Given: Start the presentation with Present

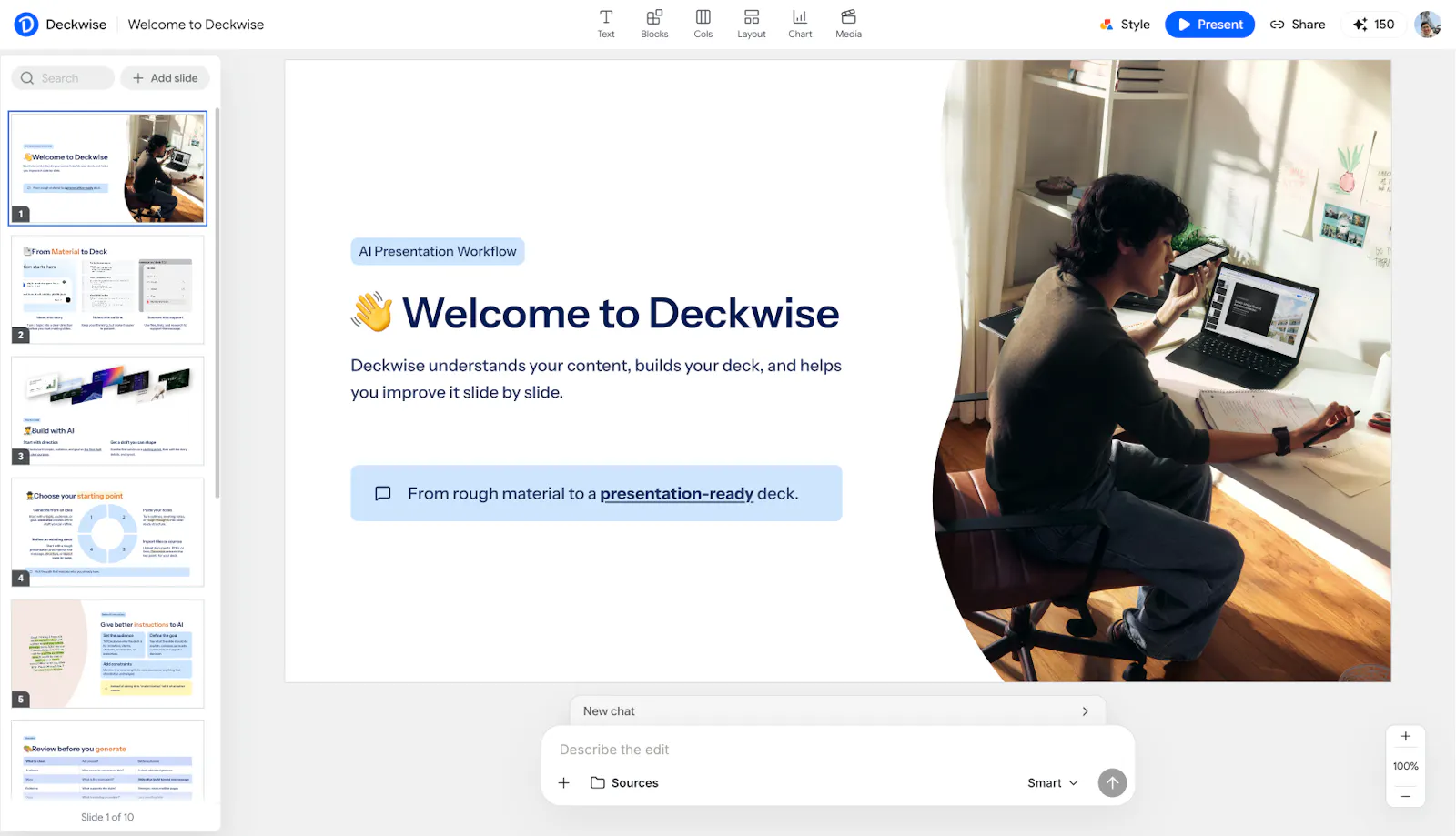Looking at the screenshot, I should pyautogui.click(x=1209, y=25).
